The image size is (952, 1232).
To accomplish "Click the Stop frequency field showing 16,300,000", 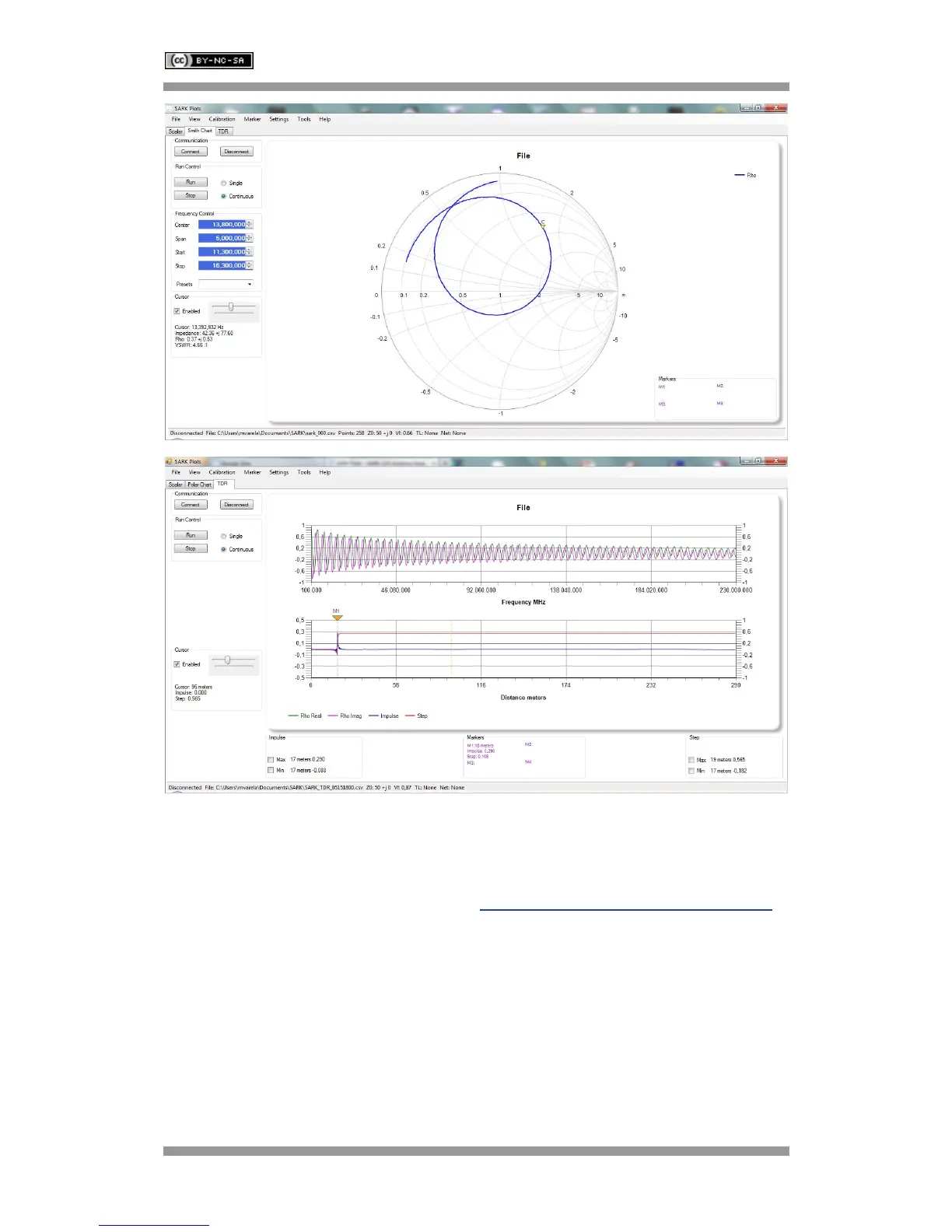I will 222,265.
